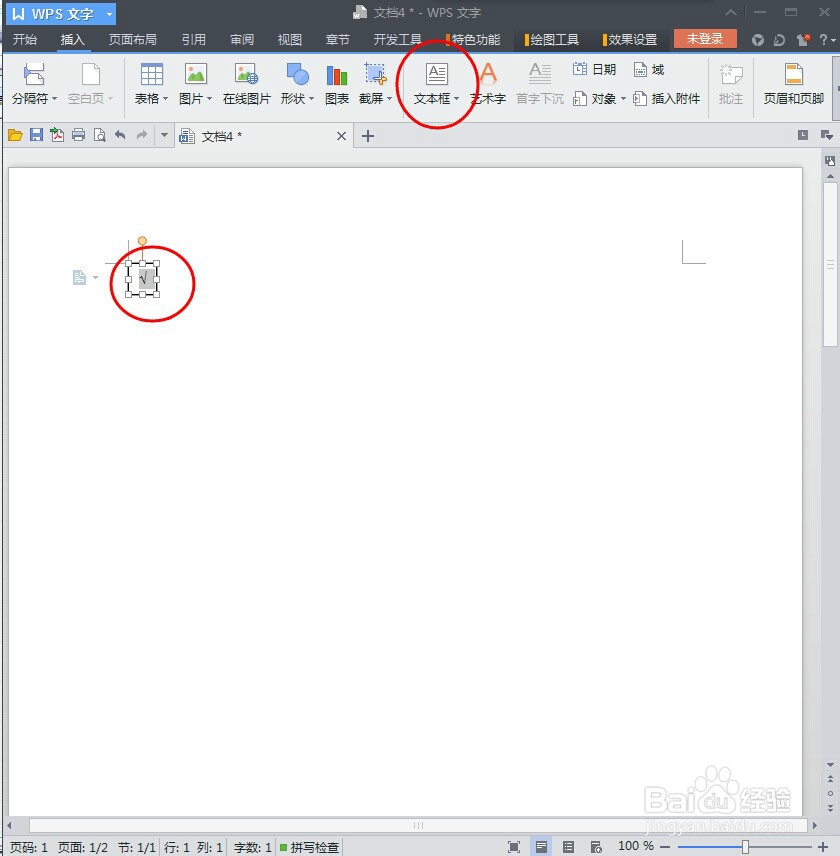Click the open folder icon in quick toolbar
Screen dimensions: 840x856
tap(15, 135)
